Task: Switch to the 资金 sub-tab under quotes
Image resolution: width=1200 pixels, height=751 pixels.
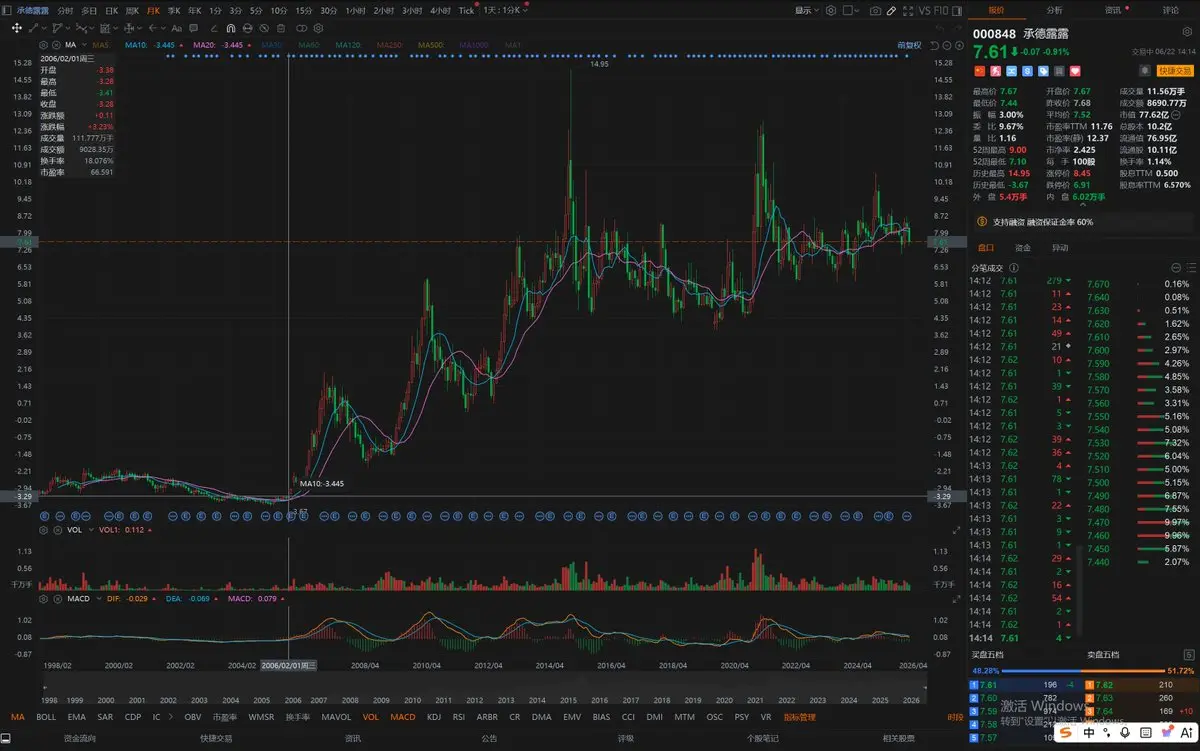Action: [1023, 247]
